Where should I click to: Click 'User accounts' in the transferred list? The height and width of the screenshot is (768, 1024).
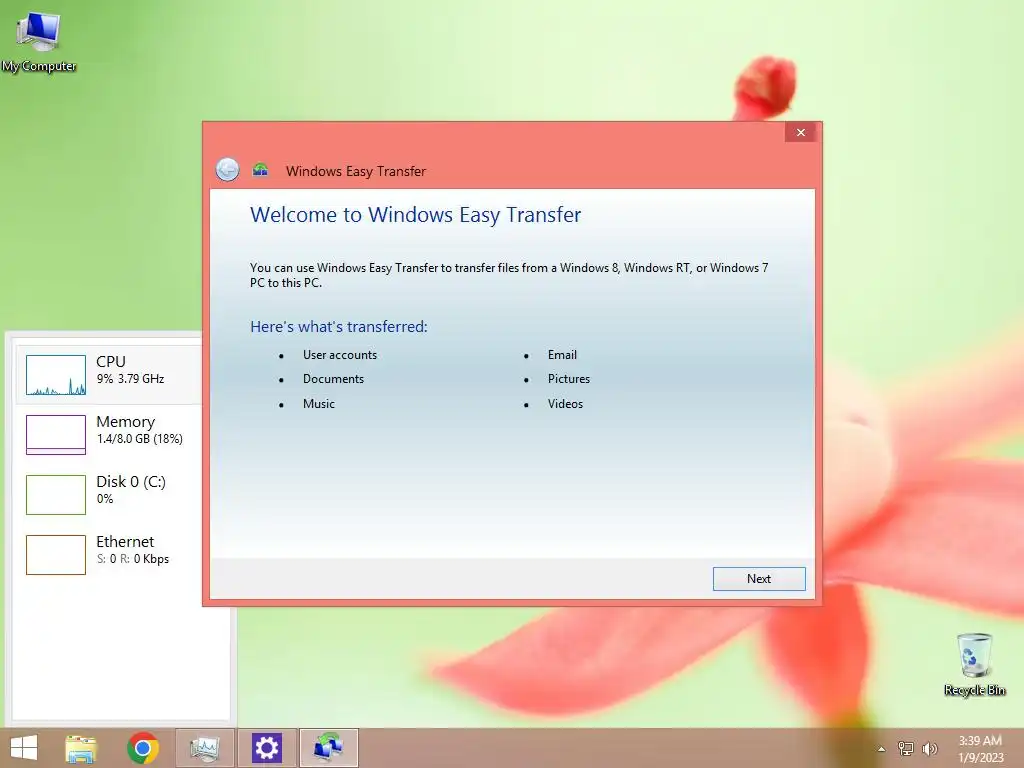pyautogui.click(x=340, y=355)
